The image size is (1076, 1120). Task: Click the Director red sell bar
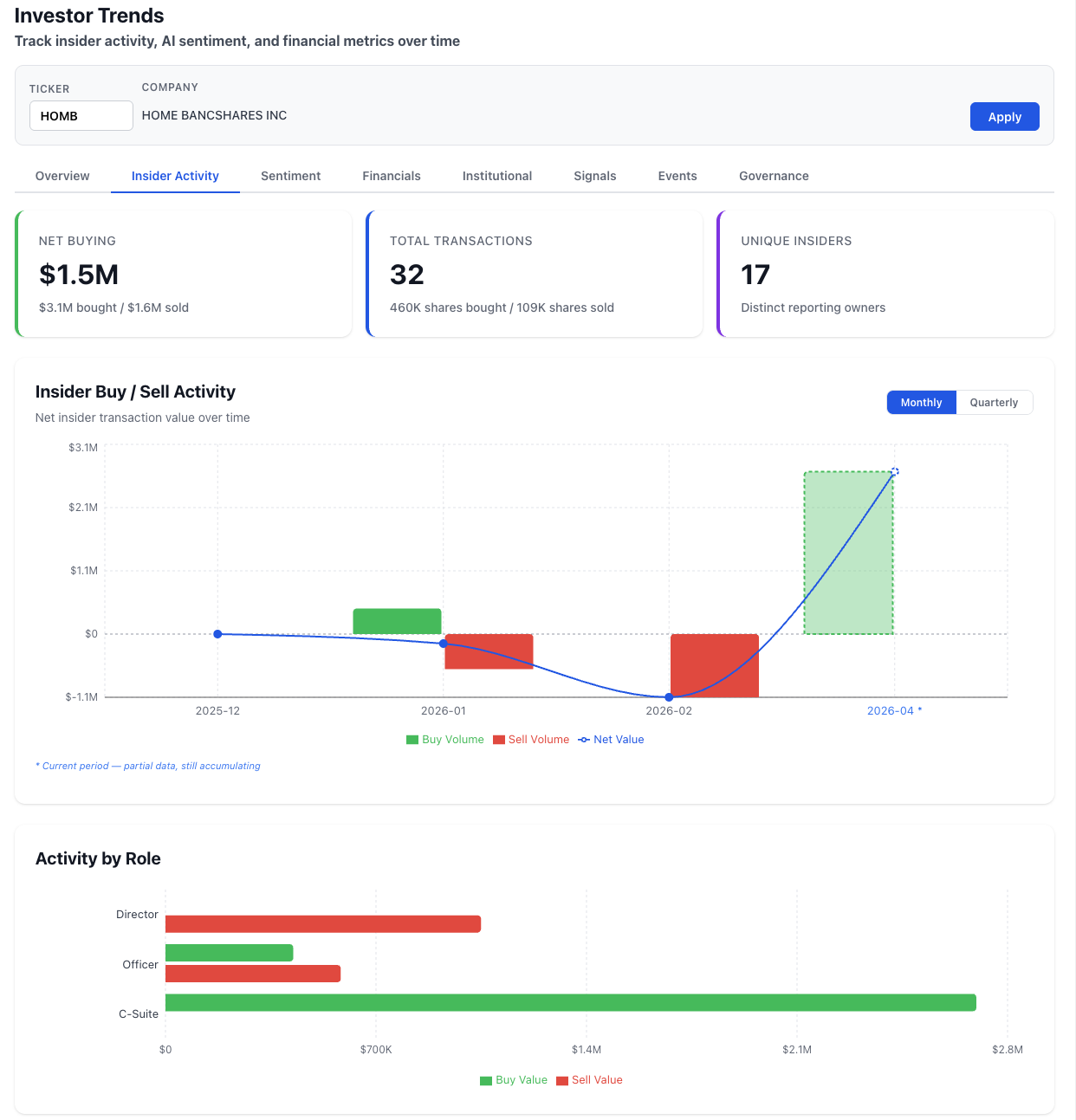pos(322,923)
